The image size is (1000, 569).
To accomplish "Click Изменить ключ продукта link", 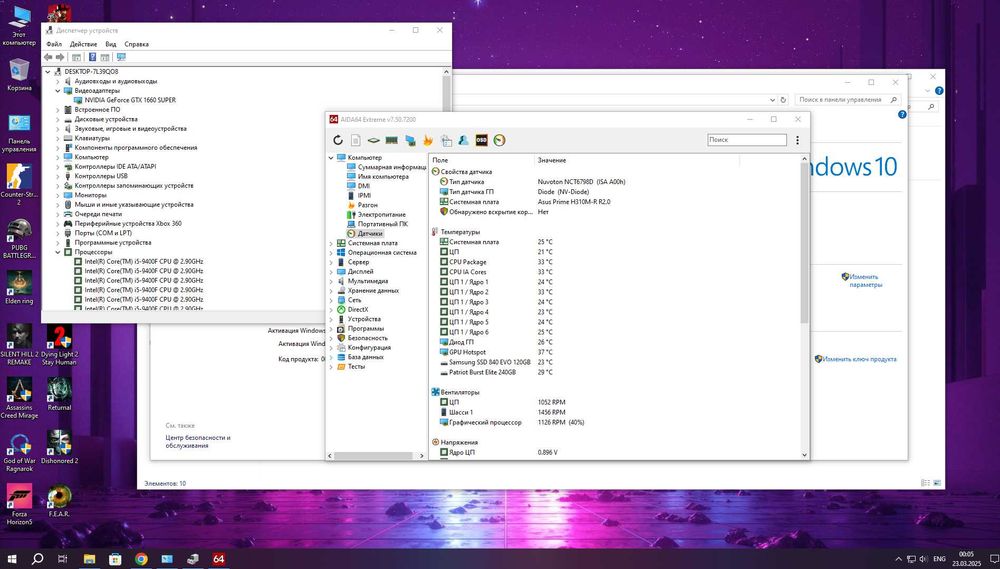I will 859,359.
